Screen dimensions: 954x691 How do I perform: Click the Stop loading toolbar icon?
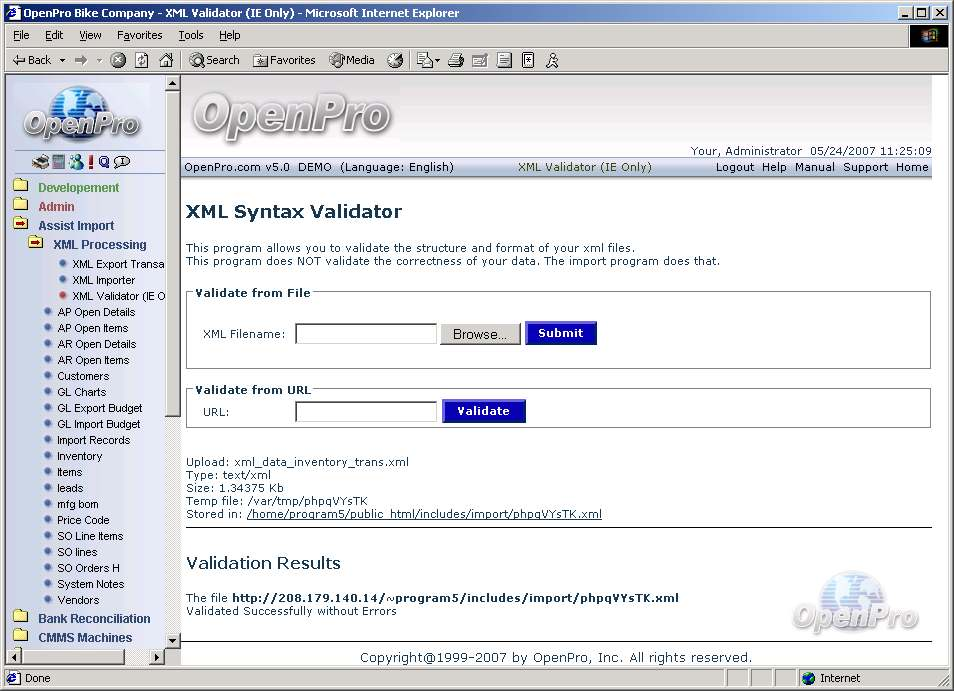[118, 60]
